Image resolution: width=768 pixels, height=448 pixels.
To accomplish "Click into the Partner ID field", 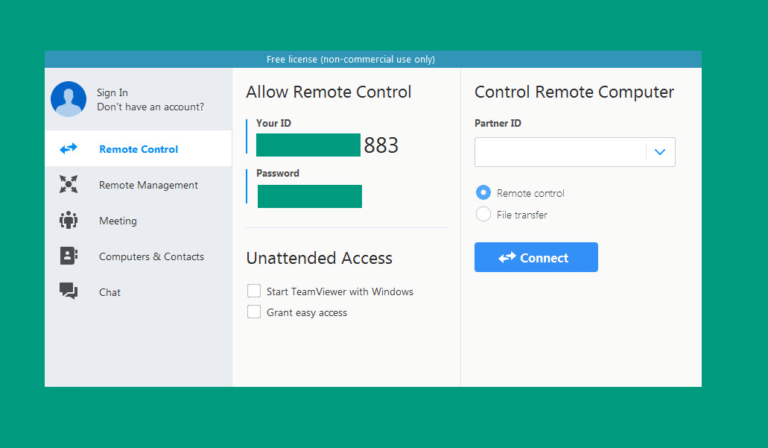I will (560, 152).
